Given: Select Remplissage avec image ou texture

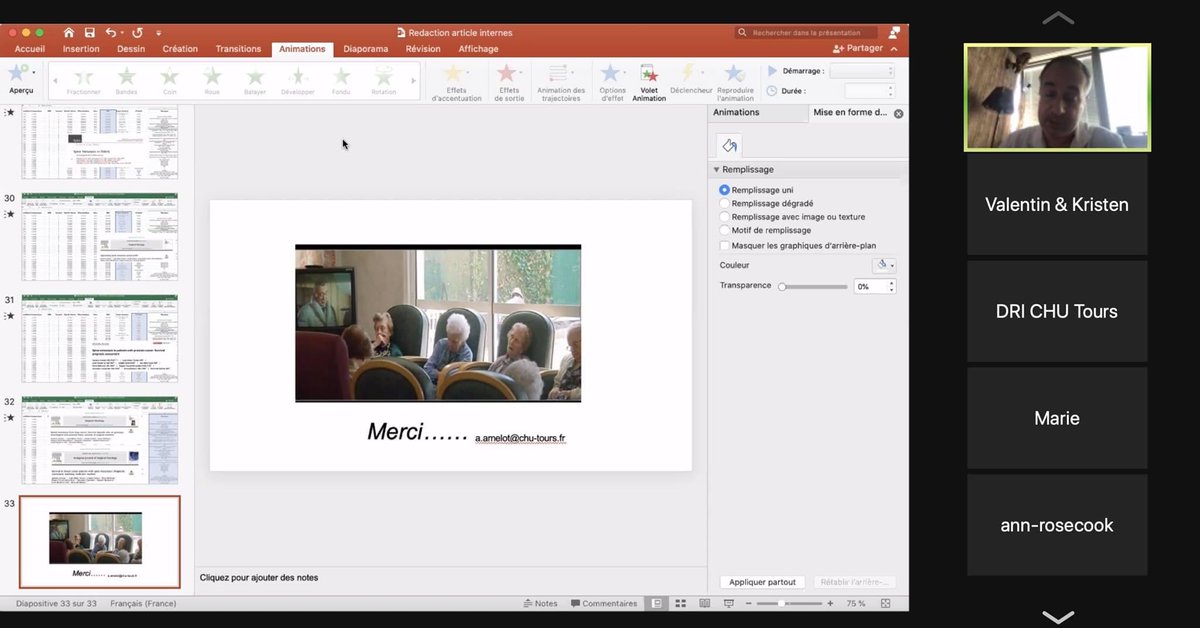Looking at the screenshot, I should pyautogui.click(x=725, y=217).
